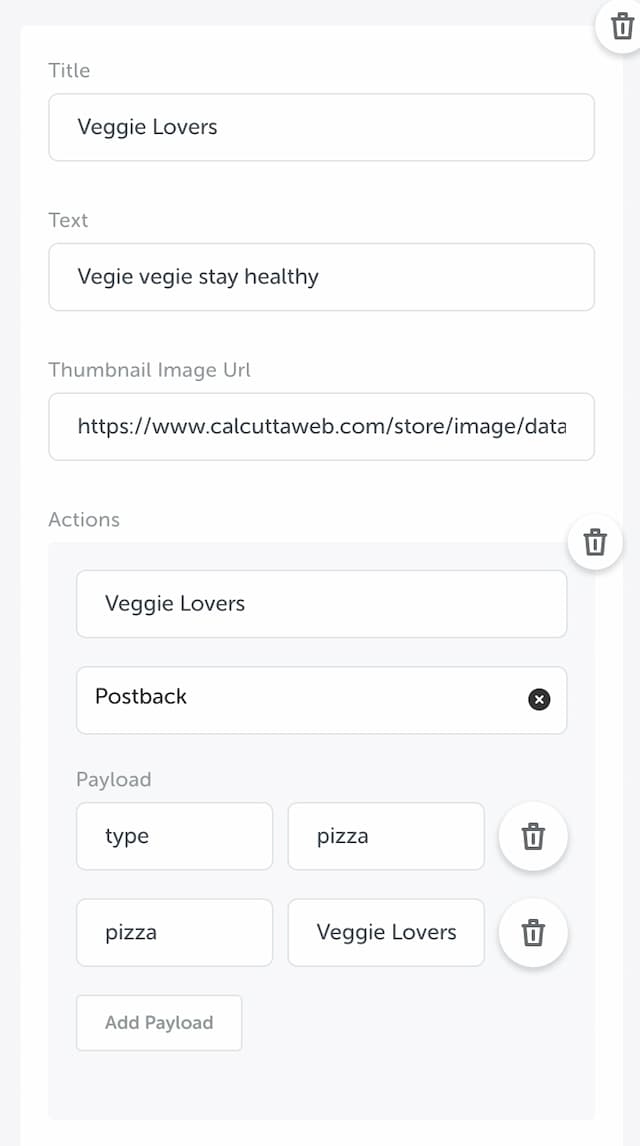Remove the action using the Actions trash icon
Viewport: 640px width, 1146px height.
(x=595, y=542)
